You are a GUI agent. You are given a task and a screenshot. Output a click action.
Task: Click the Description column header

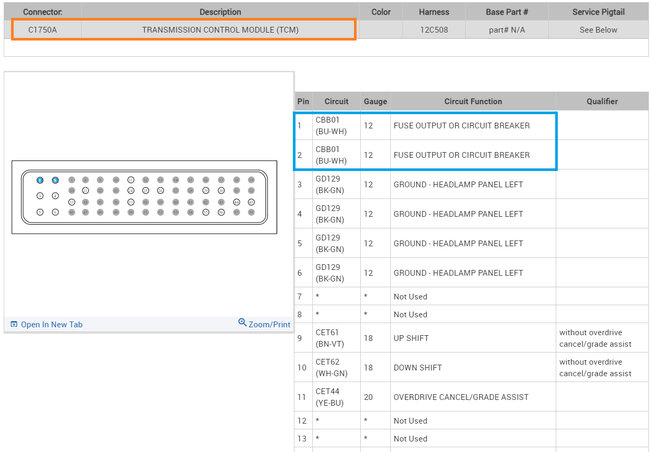220,12
